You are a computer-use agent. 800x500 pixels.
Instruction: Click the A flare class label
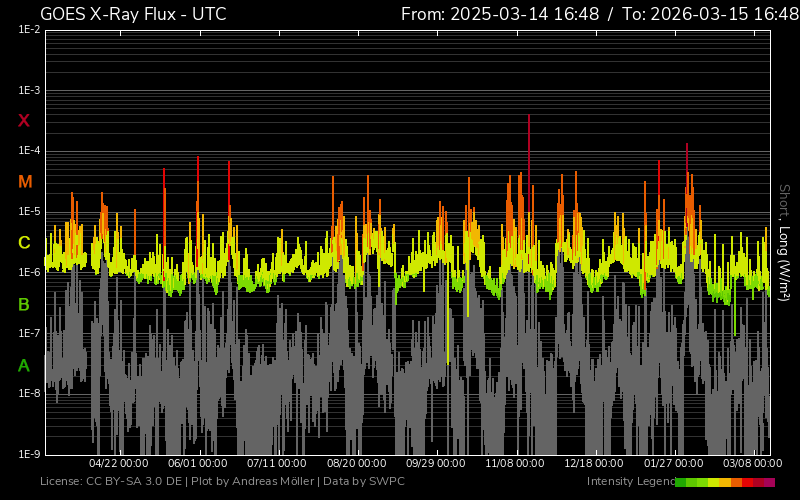(x=24, y=366)
